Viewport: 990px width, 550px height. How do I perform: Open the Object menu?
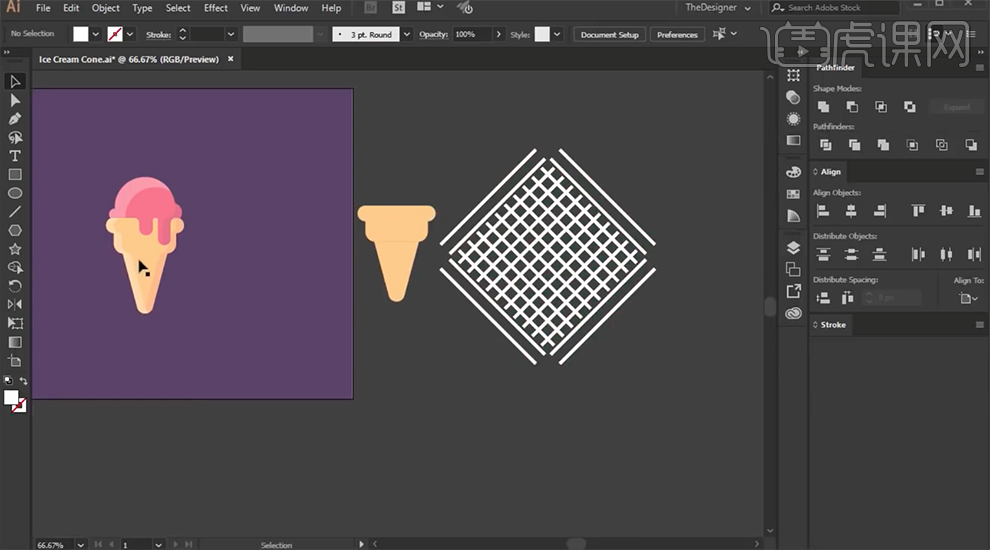[106, 8]
